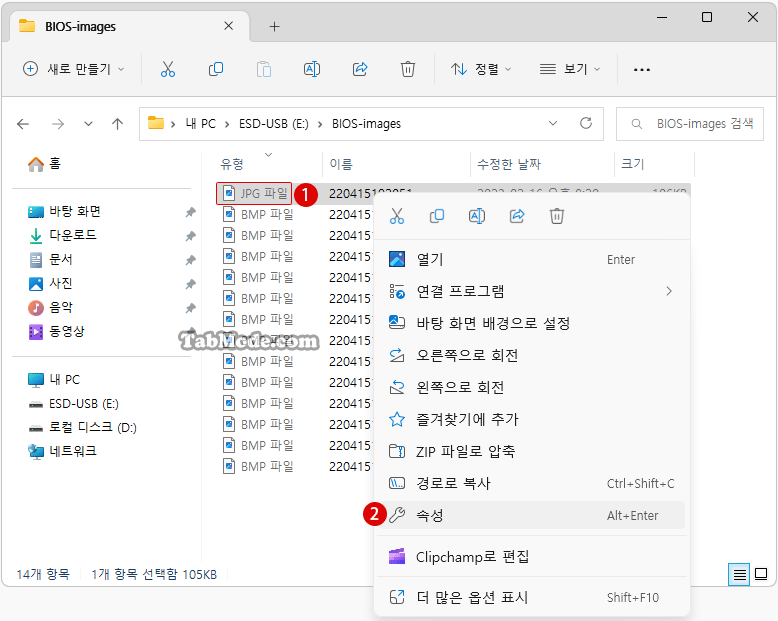Open the 정렬 sort dropdown
The width and height of the screenshot is (778, 621).
(x=481, y=69)
